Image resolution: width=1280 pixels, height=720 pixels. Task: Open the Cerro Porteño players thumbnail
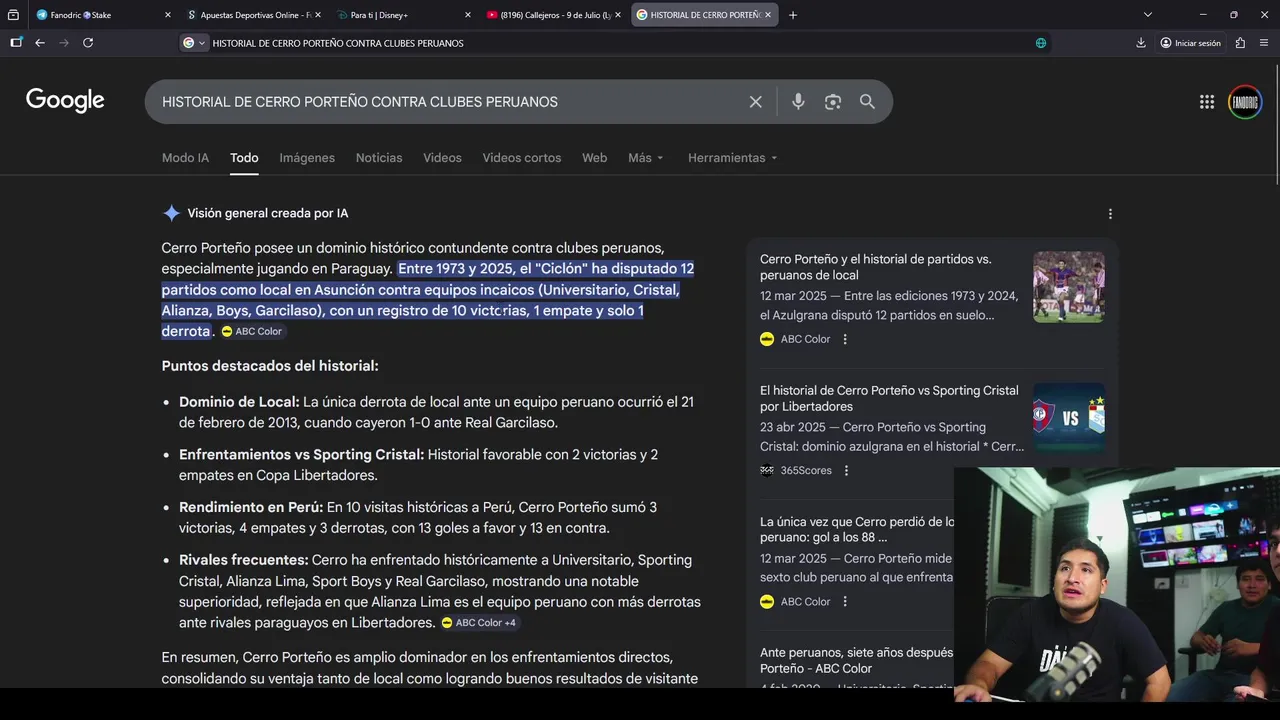pyautogui.click(x=1069, y=287)
